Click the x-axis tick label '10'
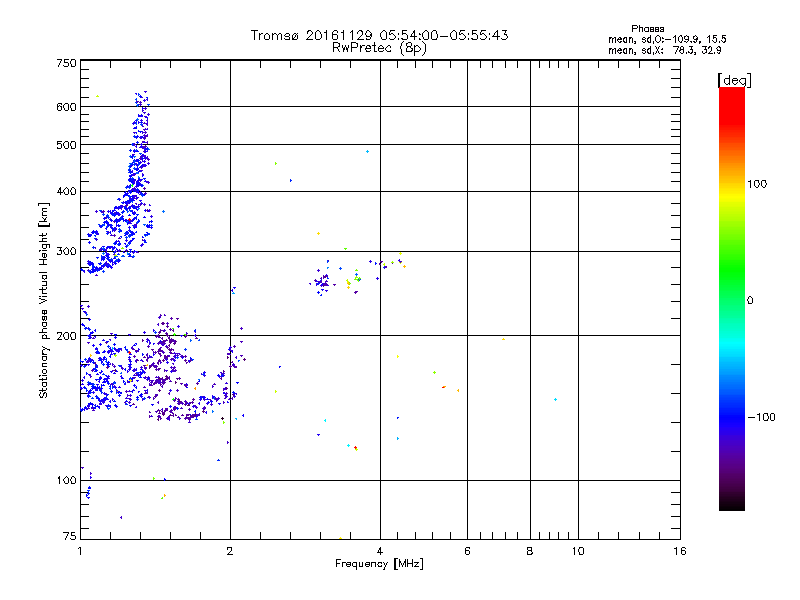This screenshot has height=600, width=800. 578,551
